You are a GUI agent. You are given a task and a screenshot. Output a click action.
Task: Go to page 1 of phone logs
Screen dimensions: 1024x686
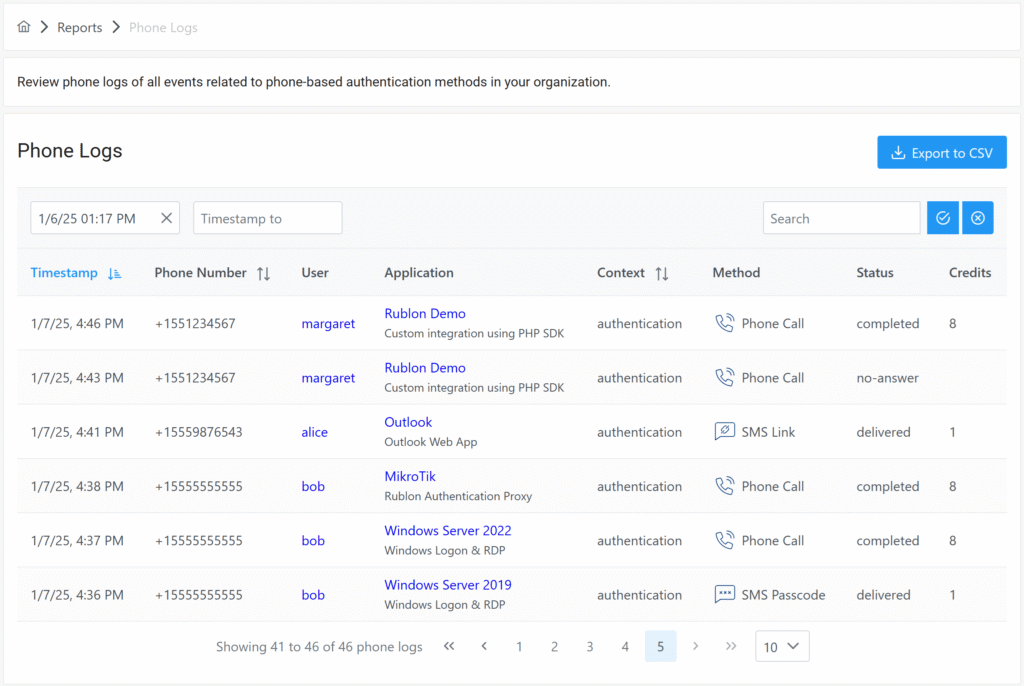point(519,646)
